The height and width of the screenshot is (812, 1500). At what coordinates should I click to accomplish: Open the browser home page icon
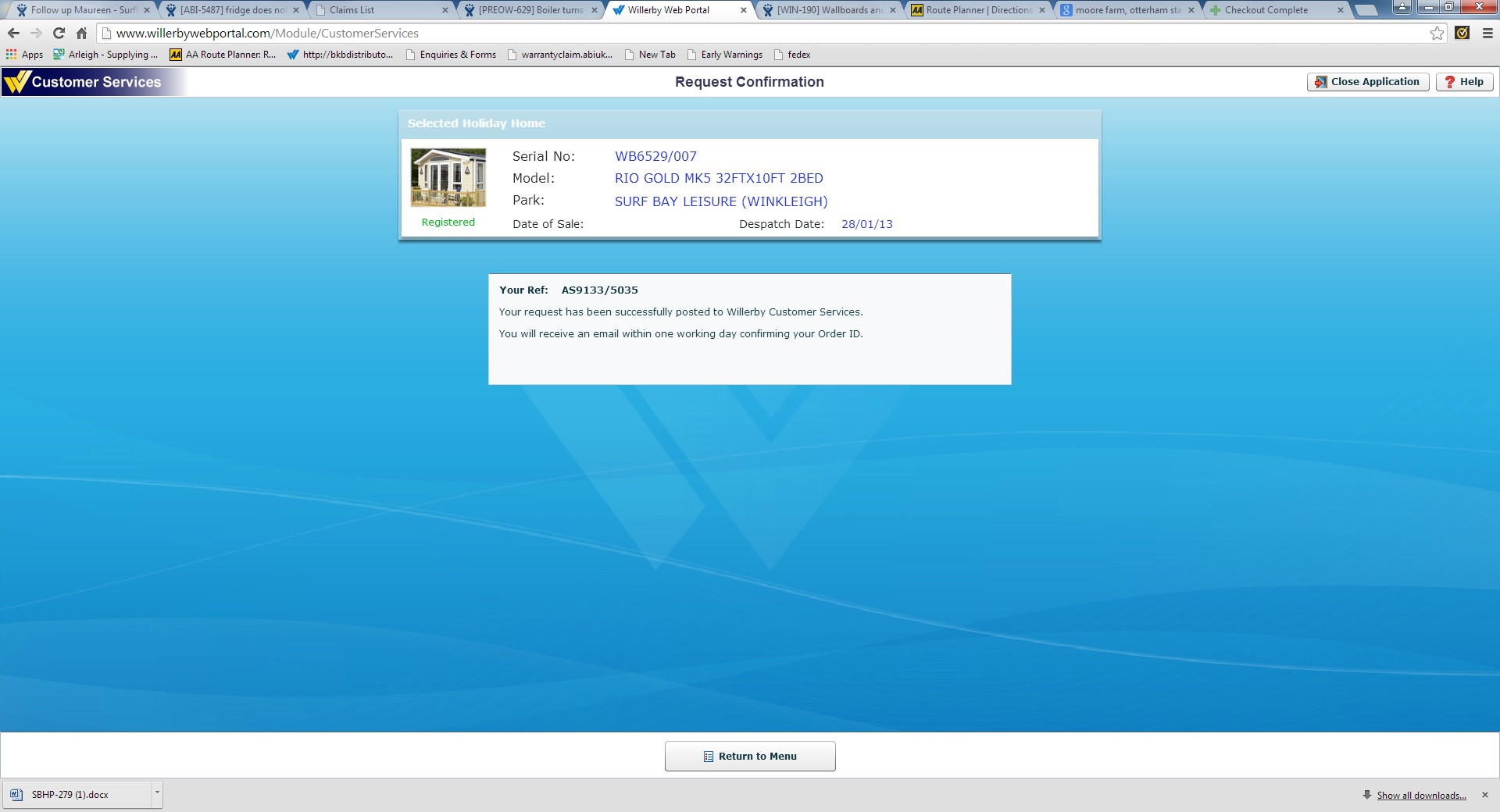coord(81,33)
